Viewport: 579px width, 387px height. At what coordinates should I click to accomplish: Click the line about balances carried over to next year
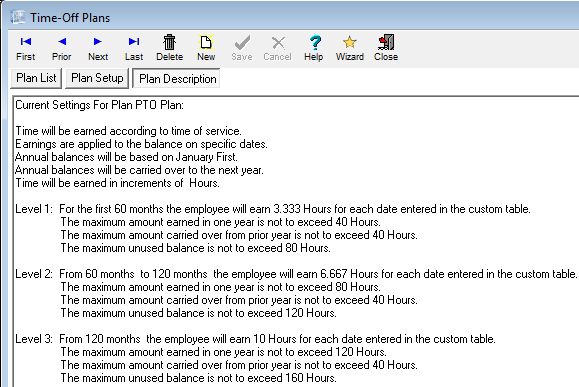tap(139, 170)
